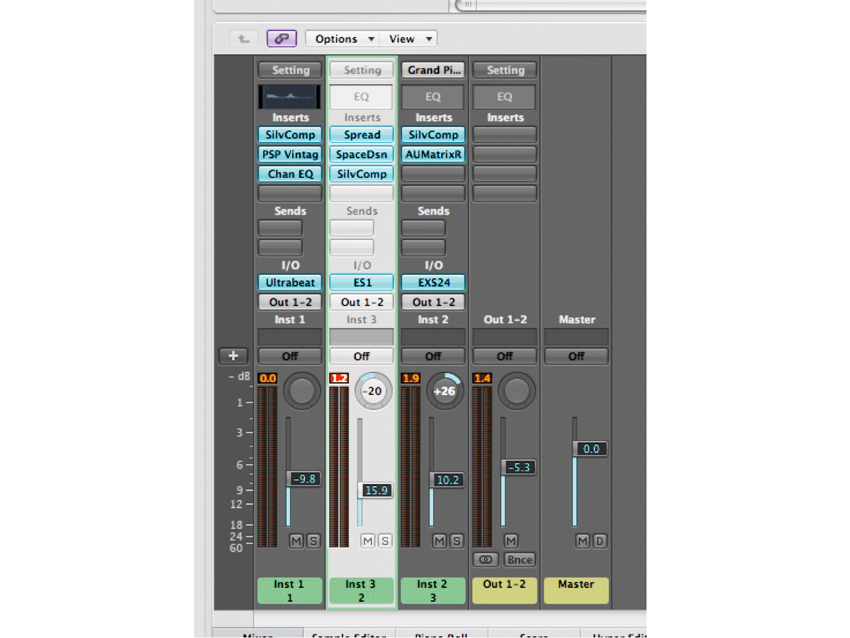Click the -9.8 fader on Inst 1

303,479
